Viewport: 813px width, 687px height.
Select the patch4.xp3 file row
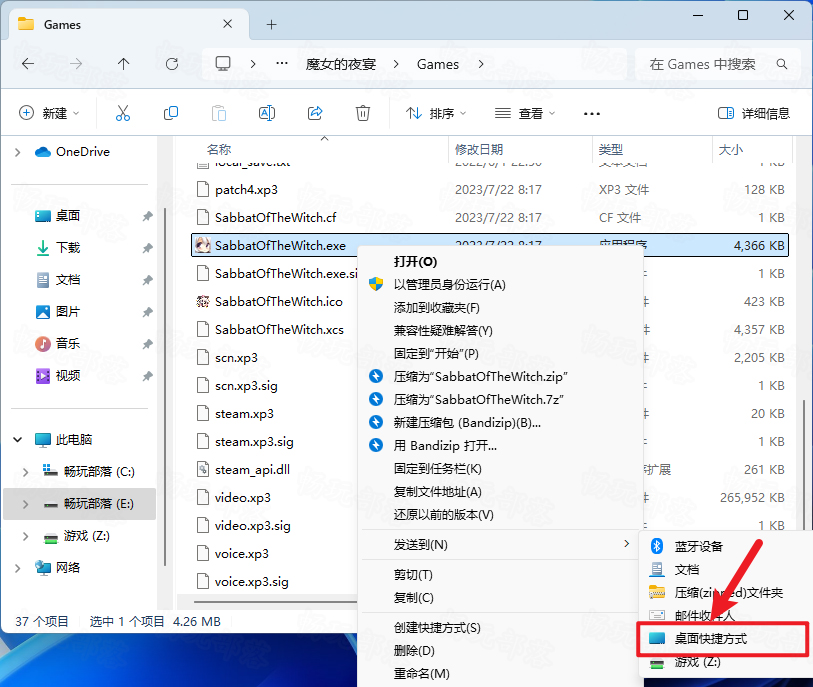click(490, 190)
